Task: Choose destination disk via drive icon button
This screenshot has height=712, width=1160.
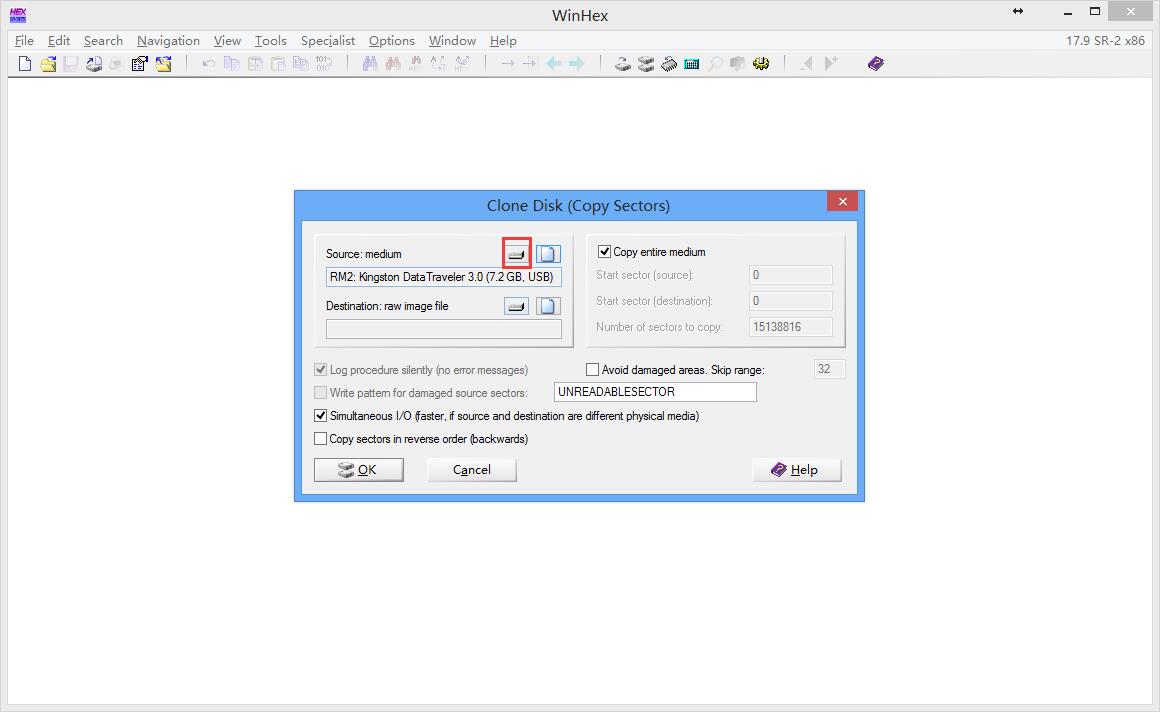Action: [516, 306]
